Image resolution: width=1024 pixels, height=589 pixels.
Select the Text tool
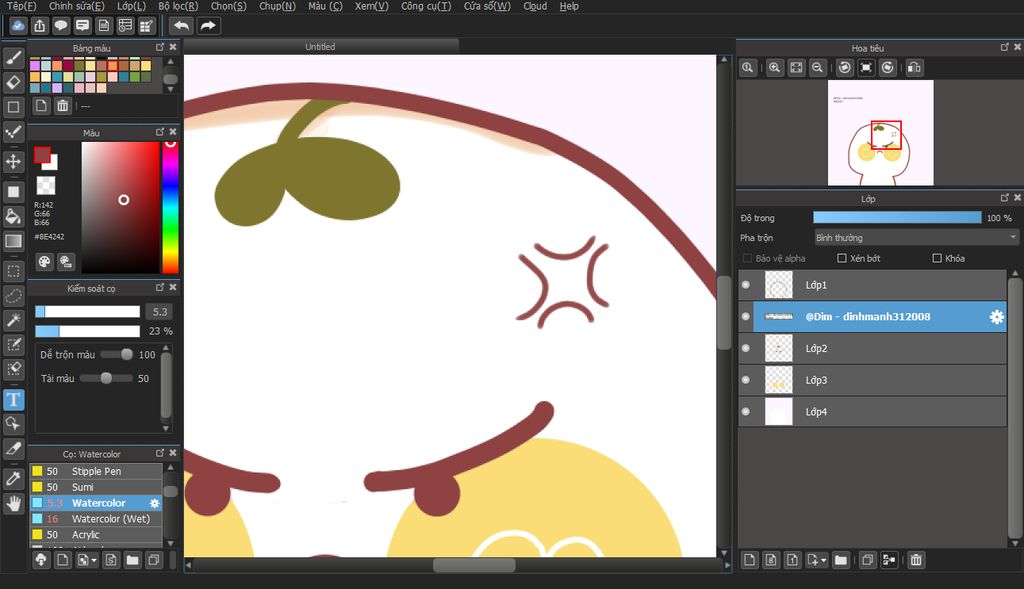[x=14, y=400]
